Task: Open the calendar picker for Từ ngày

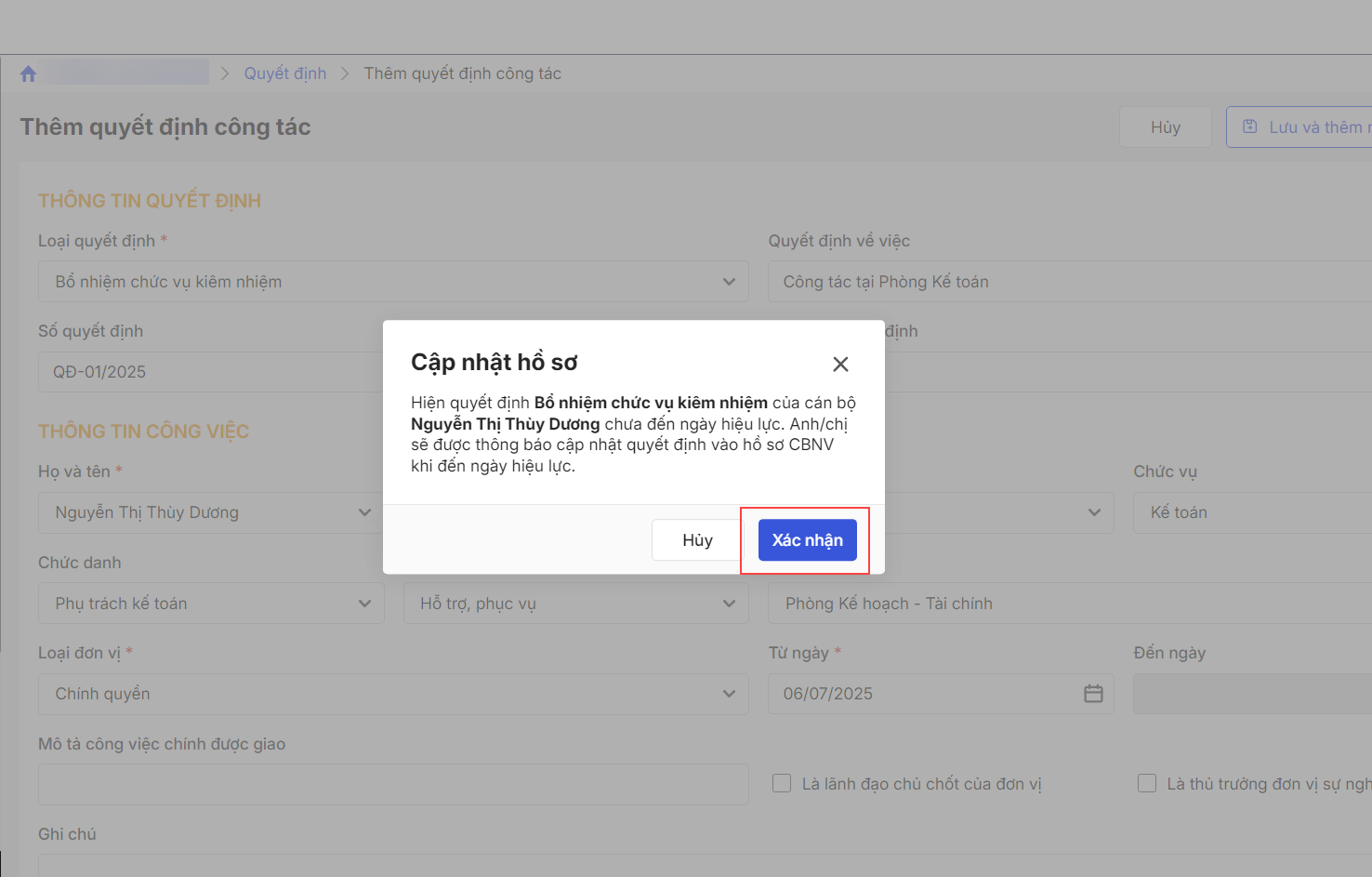Action: pyautogui.click(x=1093, y=694)
